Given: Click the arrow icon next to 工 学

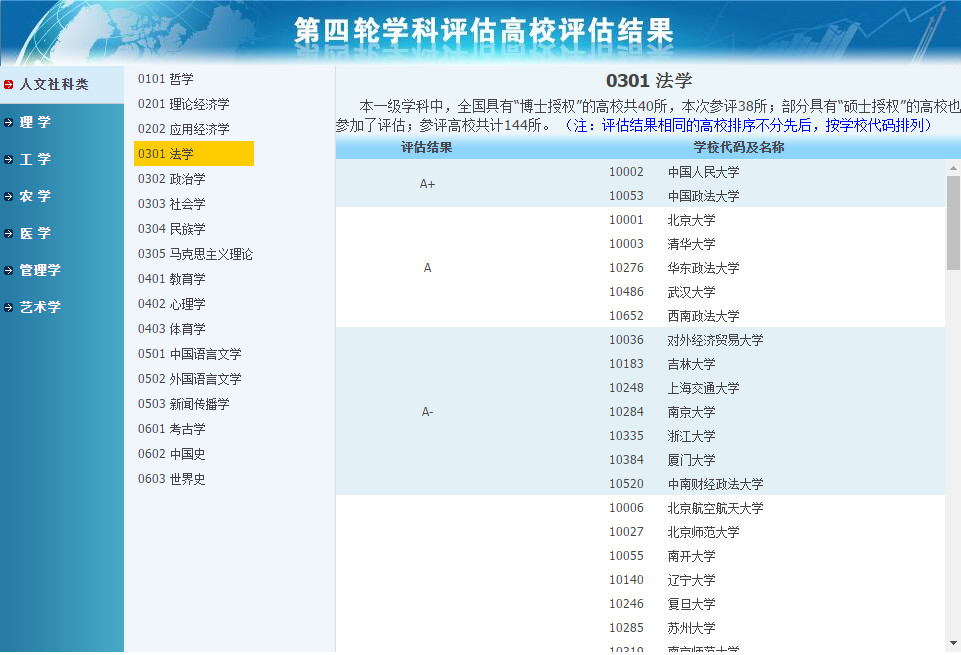Looking at the screenshot, I should click(x=10, y=158).
